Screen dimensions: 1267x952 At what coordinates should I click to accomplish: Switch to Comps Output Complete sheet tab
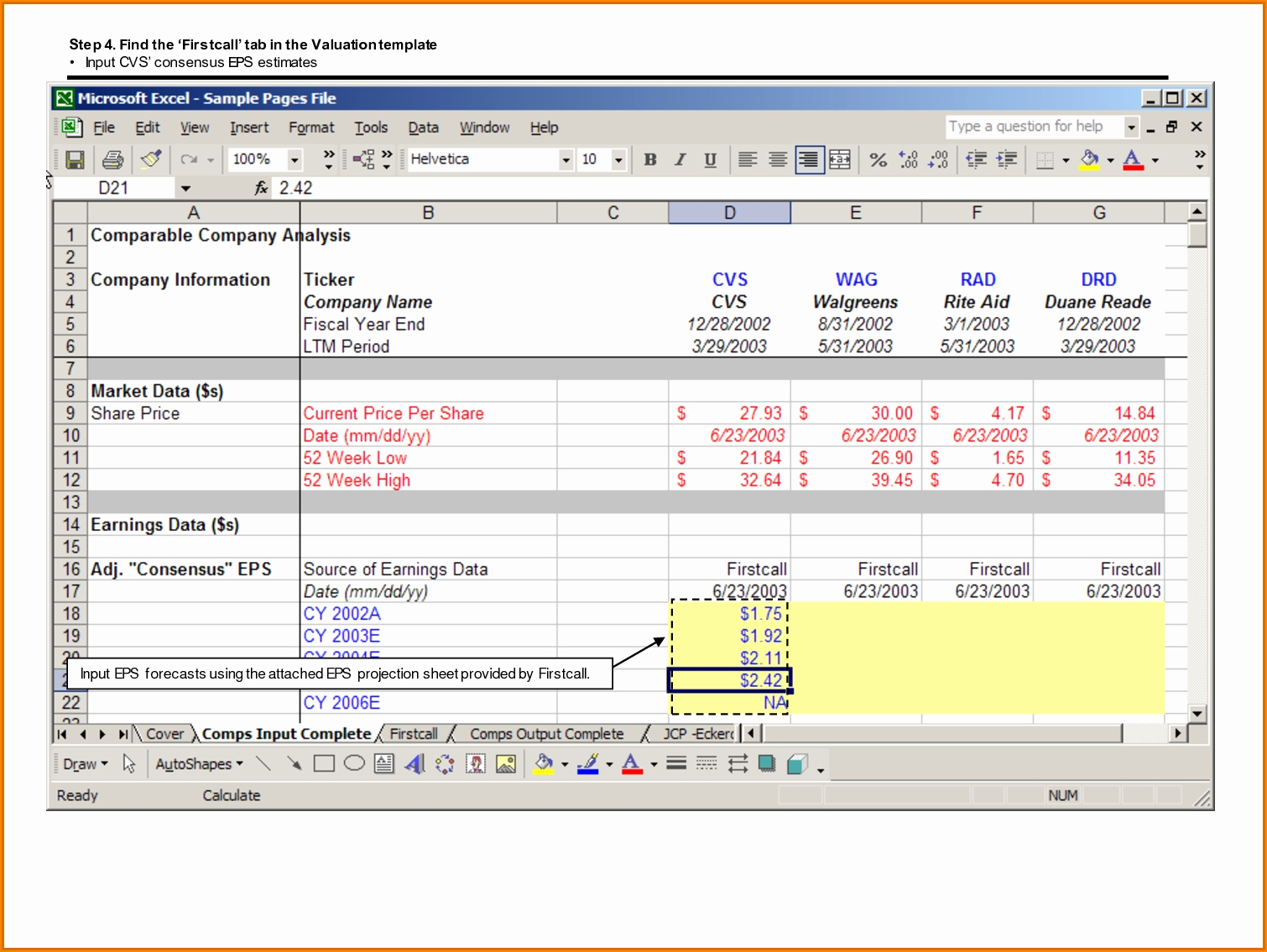547,734
